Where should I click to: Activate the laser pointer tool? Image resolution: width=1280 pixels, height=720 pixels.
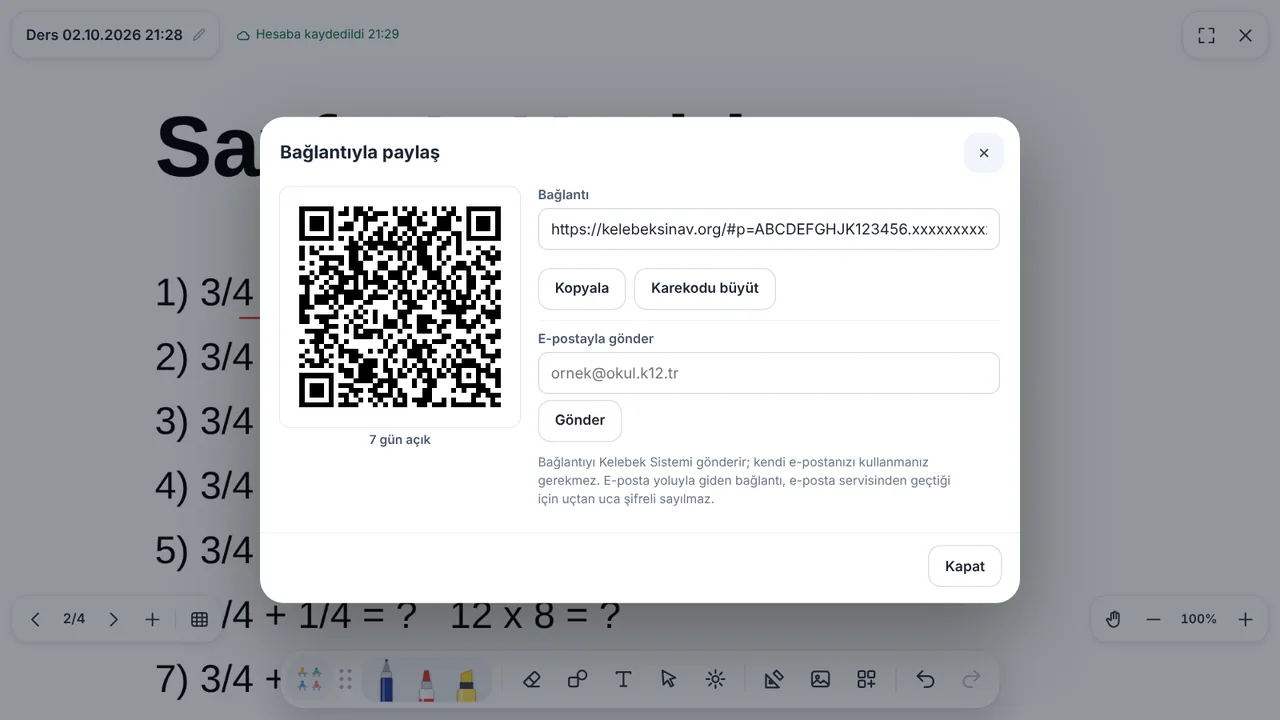tap(715, 679)
